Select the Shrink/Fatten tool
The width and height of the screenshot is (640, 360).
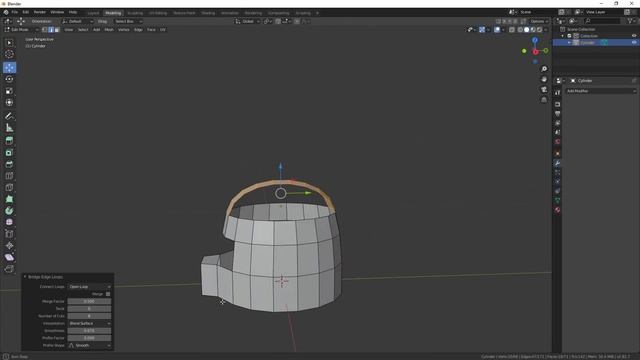[x=9, y=245]
